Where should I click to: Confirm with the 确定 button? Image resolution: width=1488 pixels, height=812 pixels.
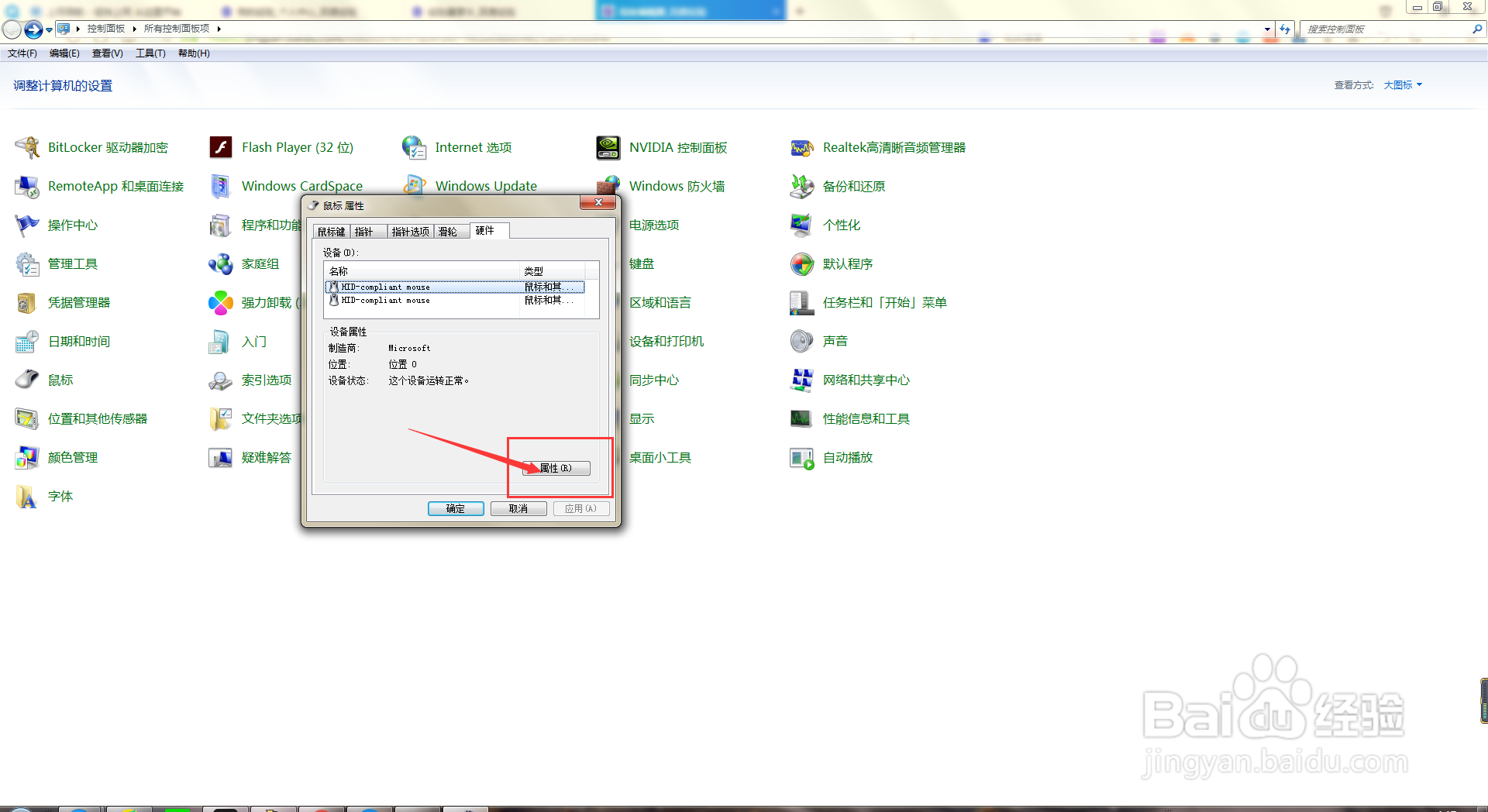(x=456, y=508)
